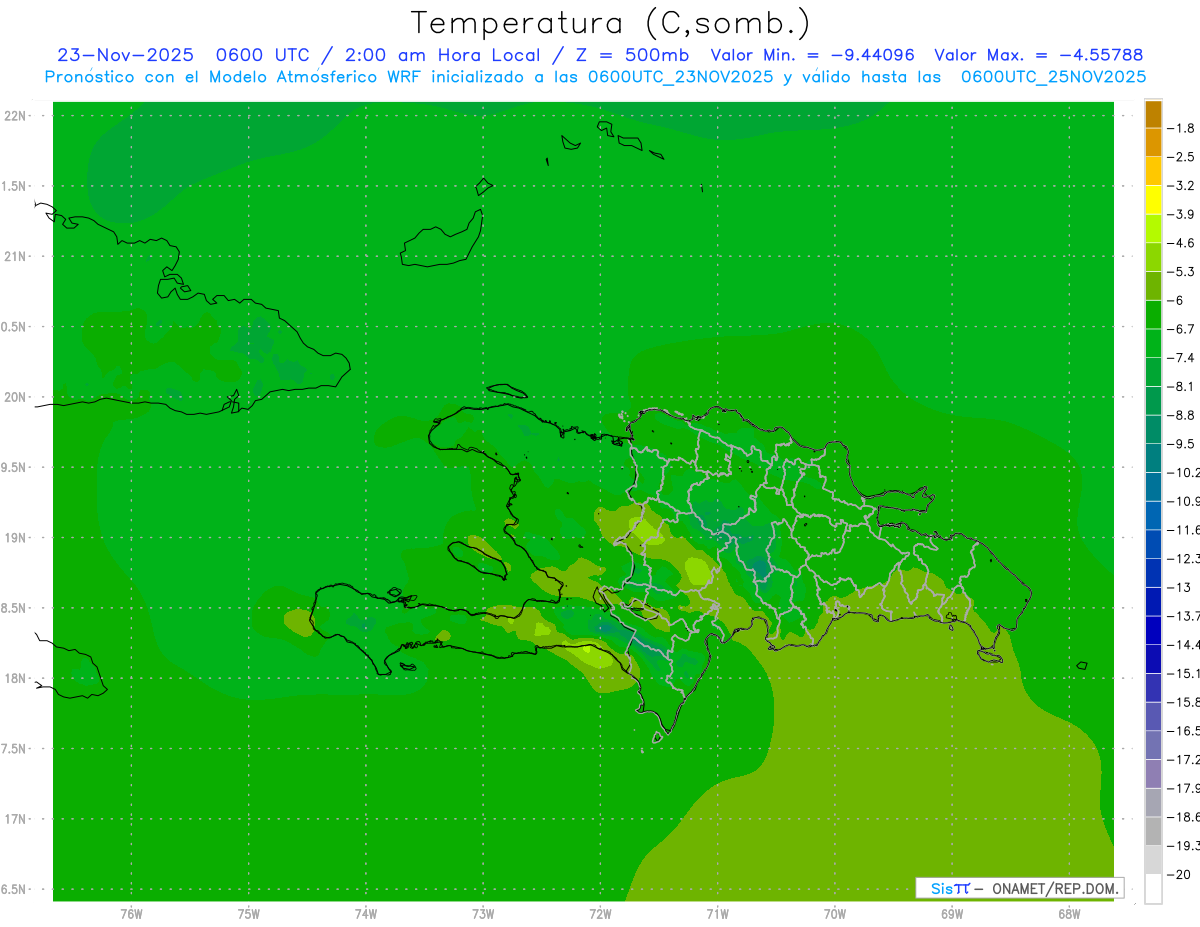Click the '74W' longitude label
The width and height of the screenshot is (1200, 927).
tap(366, 913)
